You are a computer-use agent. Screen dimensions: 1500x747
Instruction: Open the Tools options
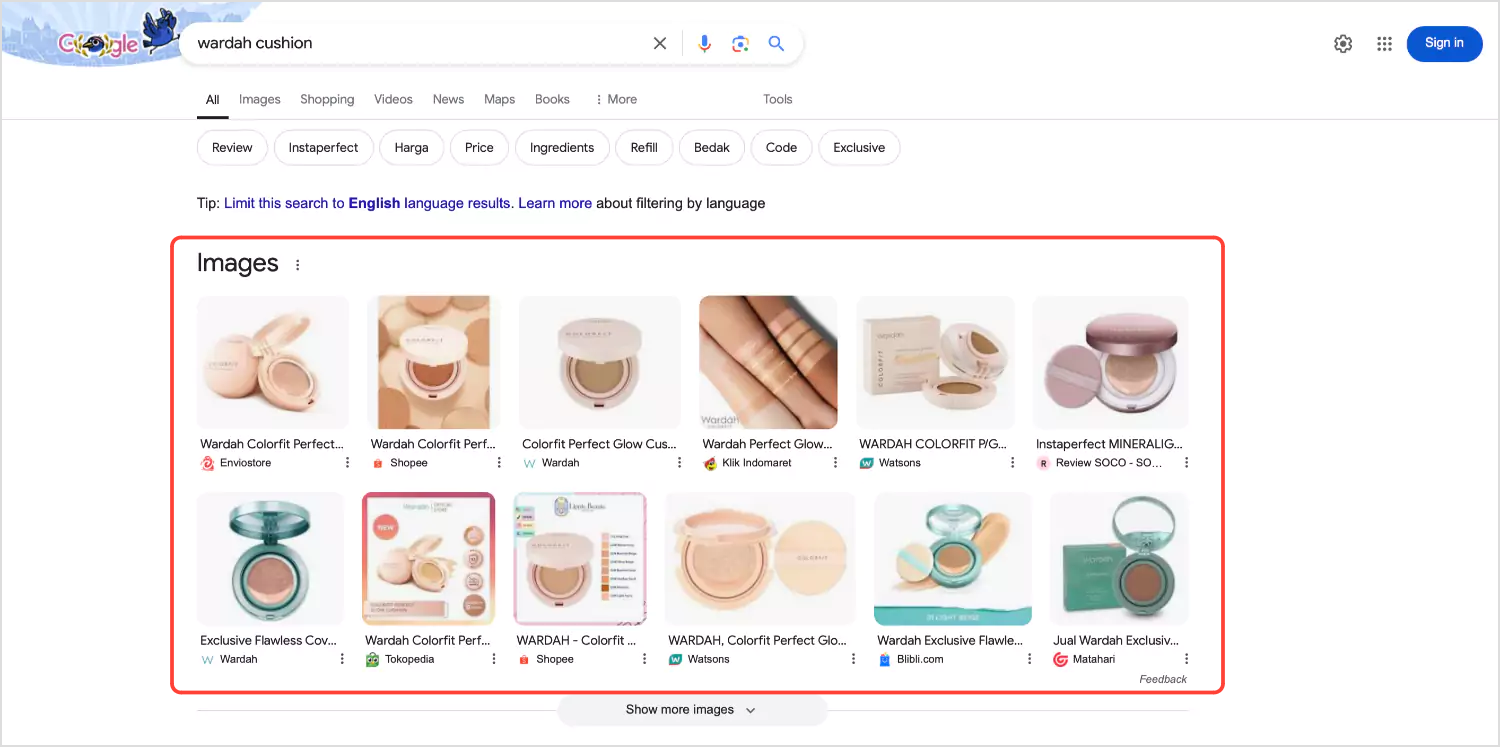click(x=777, y=99)
